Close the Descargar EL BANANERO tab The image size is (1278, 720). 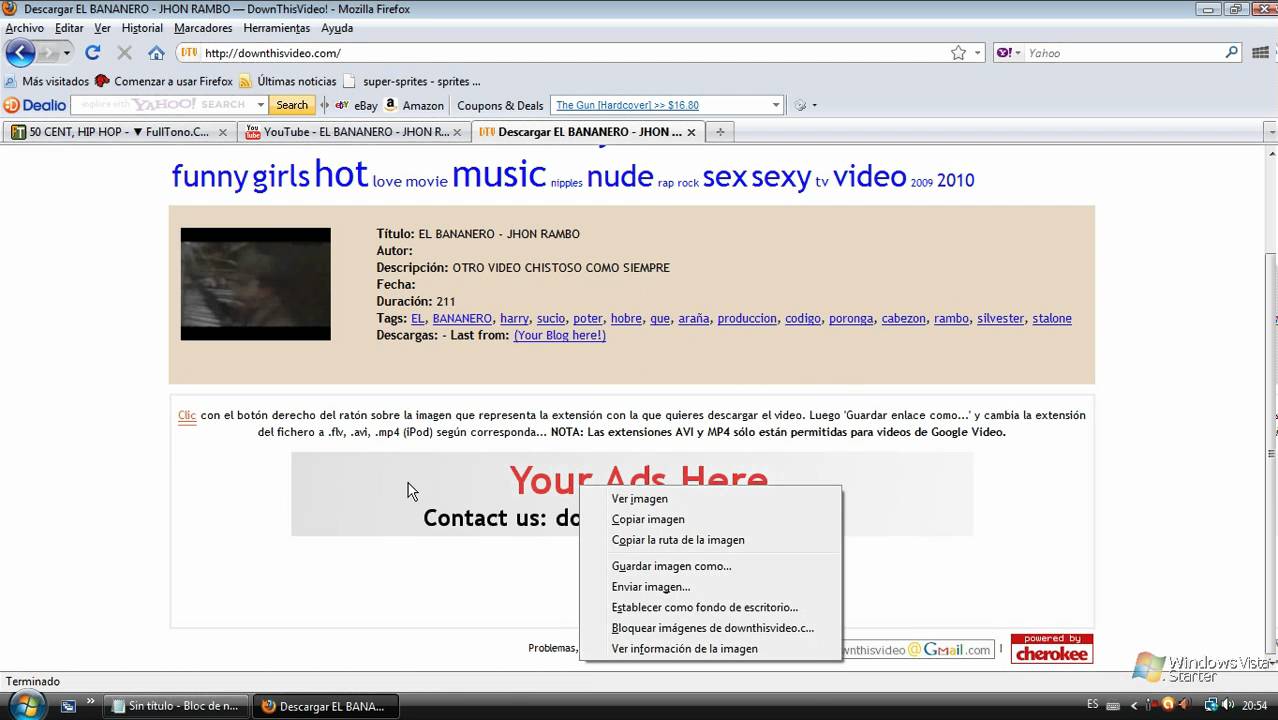pos(691,132)
